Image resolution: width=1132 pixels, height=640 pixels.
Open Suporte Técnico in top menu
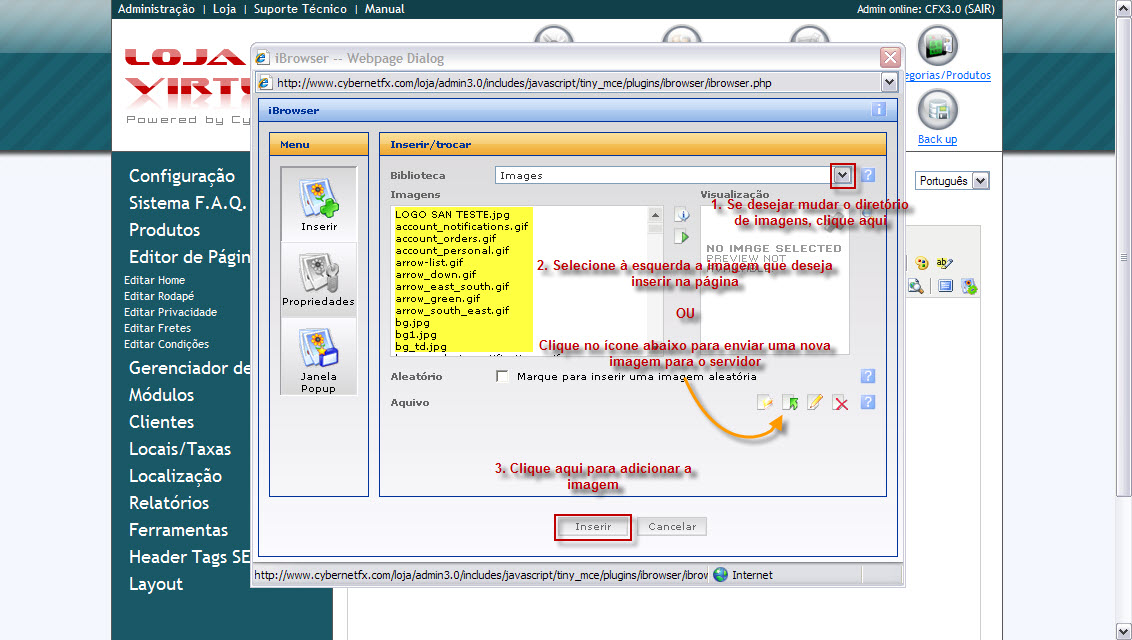tap(300, 9)
